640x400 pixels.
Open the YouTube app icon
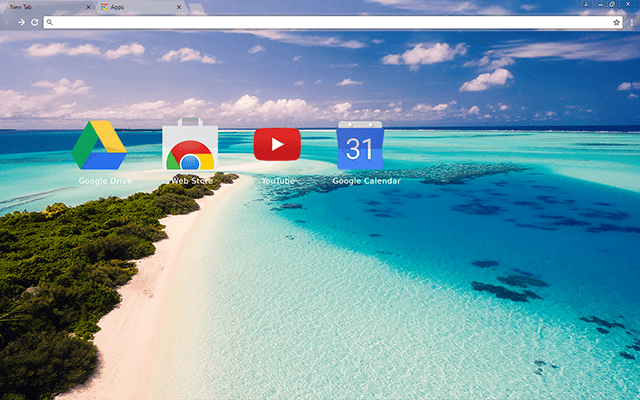tap(277, 145)
